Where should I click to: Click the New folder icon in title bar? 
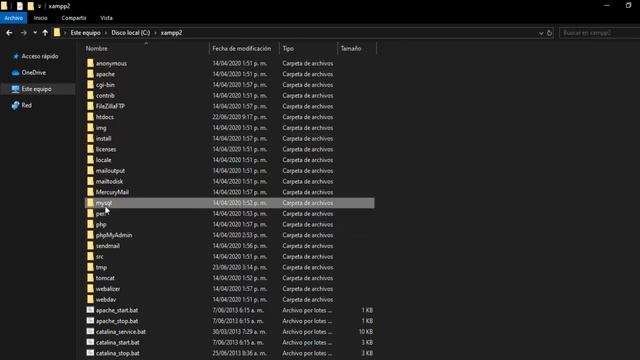31,6
